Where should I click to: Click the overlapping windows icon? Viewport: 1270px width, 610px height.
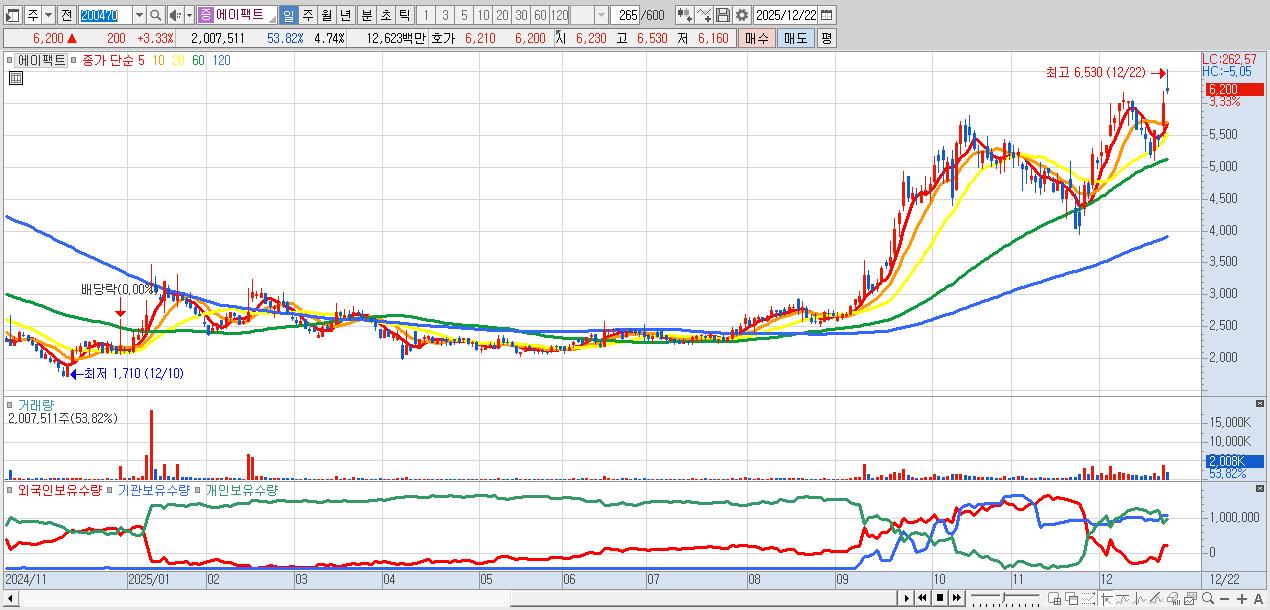coord(1071,598)
